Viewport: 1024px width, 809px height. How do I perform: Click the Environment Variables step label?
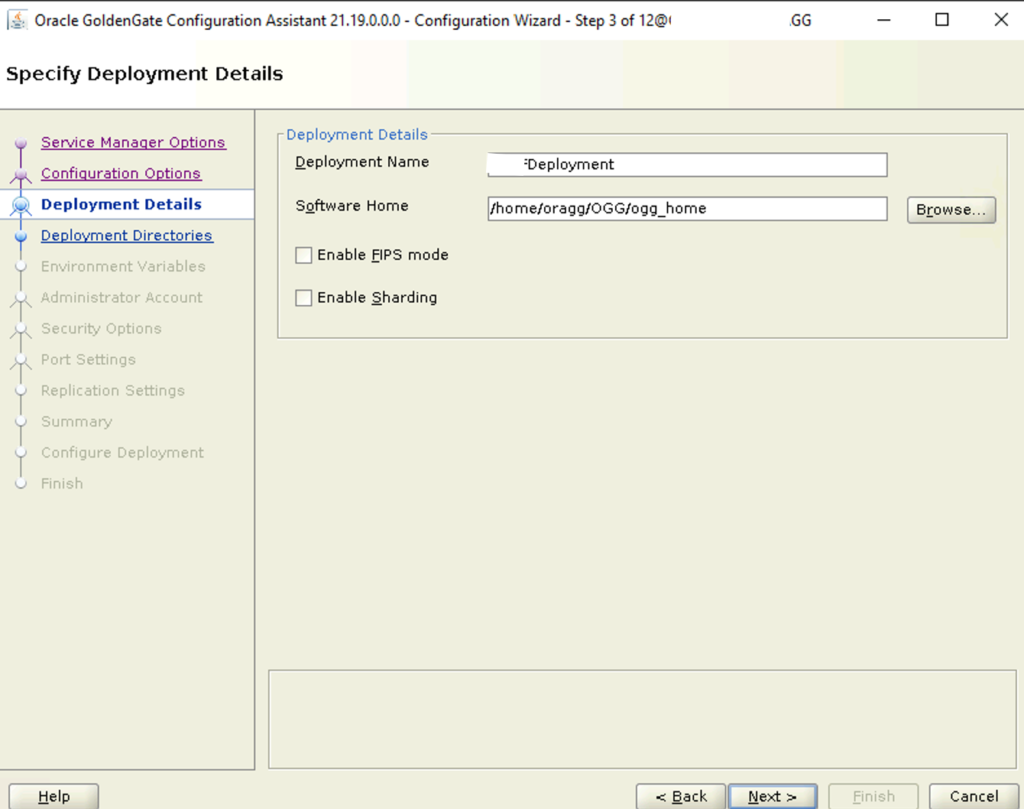pyautogui.click(x=123, y=266)
